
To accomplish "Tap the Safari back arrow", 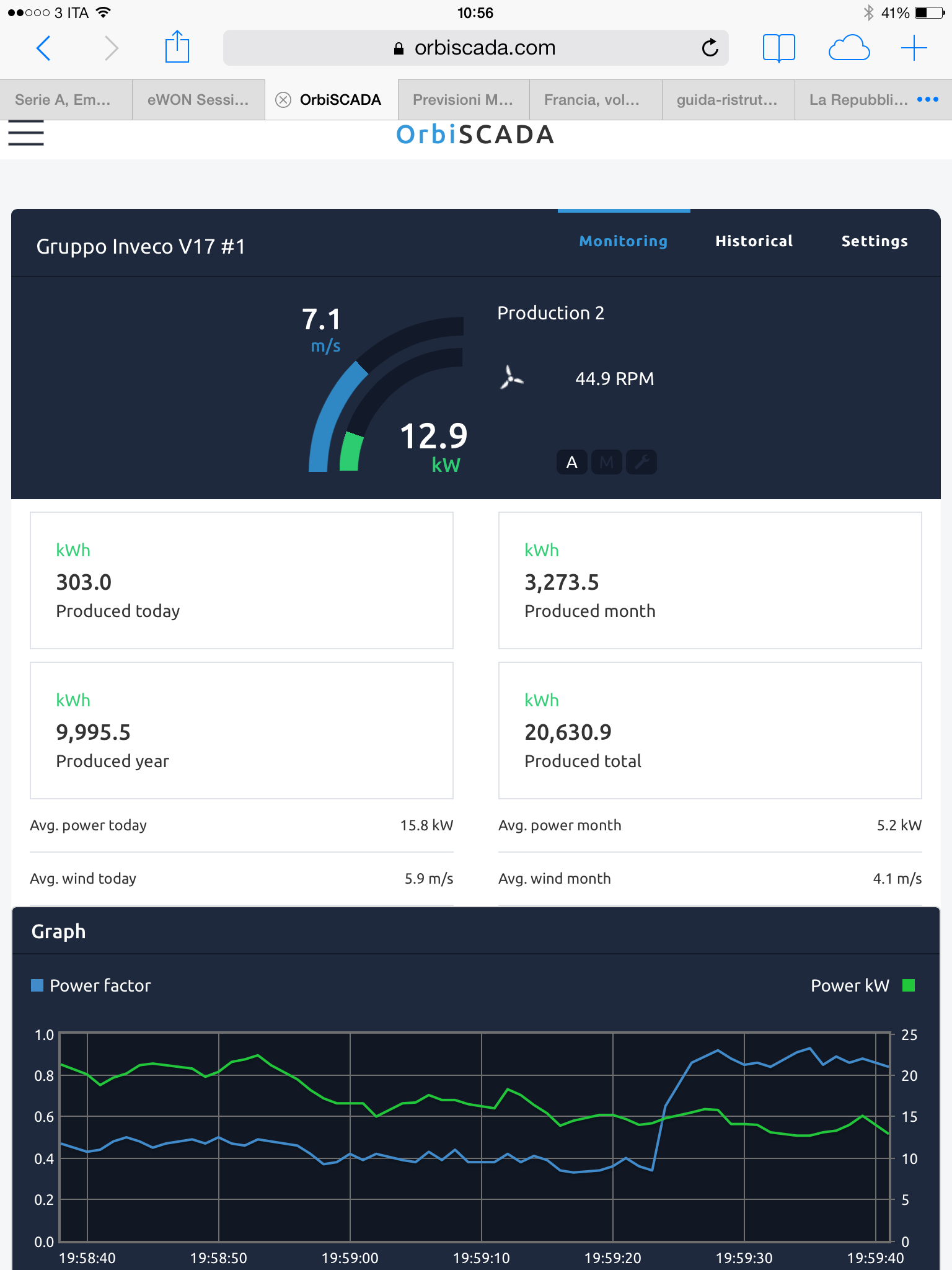I will 43,48.
